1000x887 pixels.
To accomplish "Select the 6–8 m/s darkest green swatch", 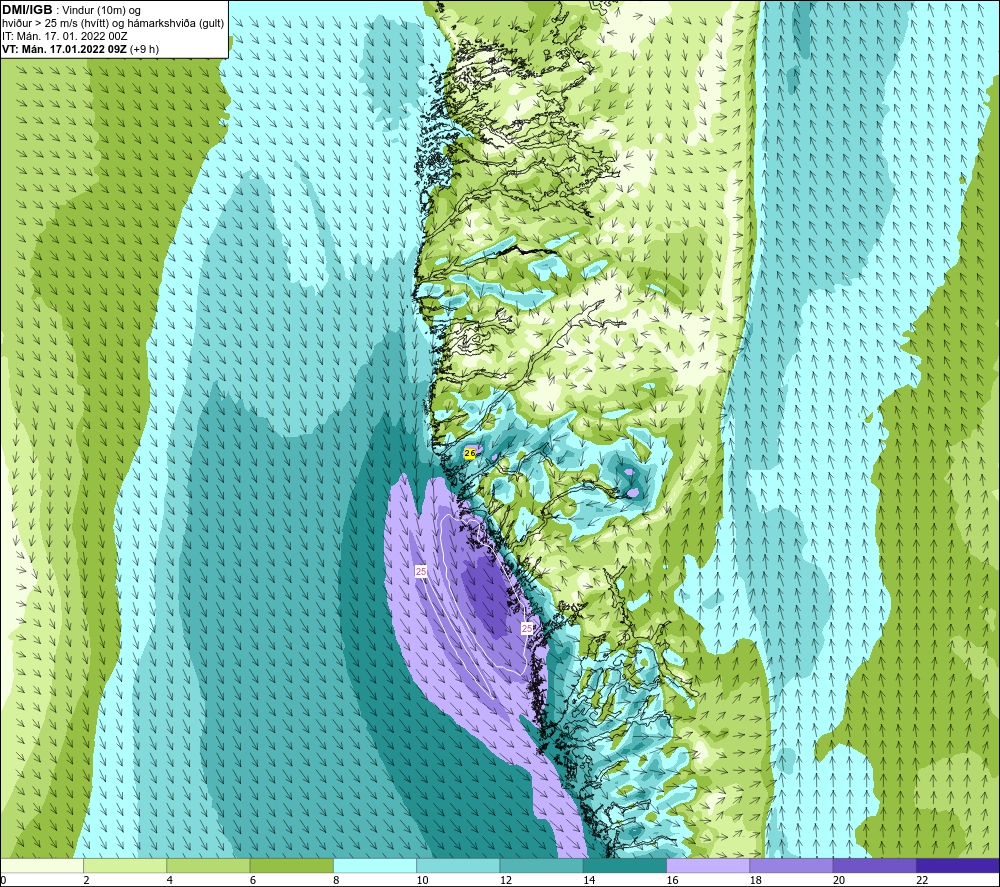I will [291, 866].
